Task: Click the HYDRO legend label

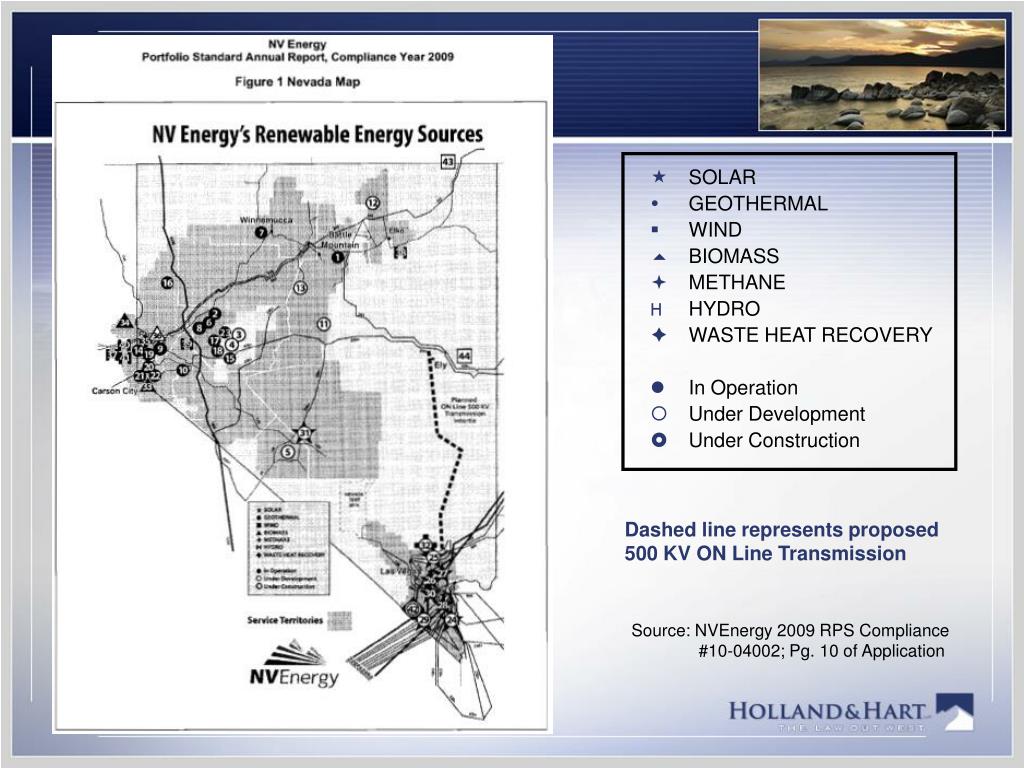Action: pyautogui.click(x=724, y=308)
